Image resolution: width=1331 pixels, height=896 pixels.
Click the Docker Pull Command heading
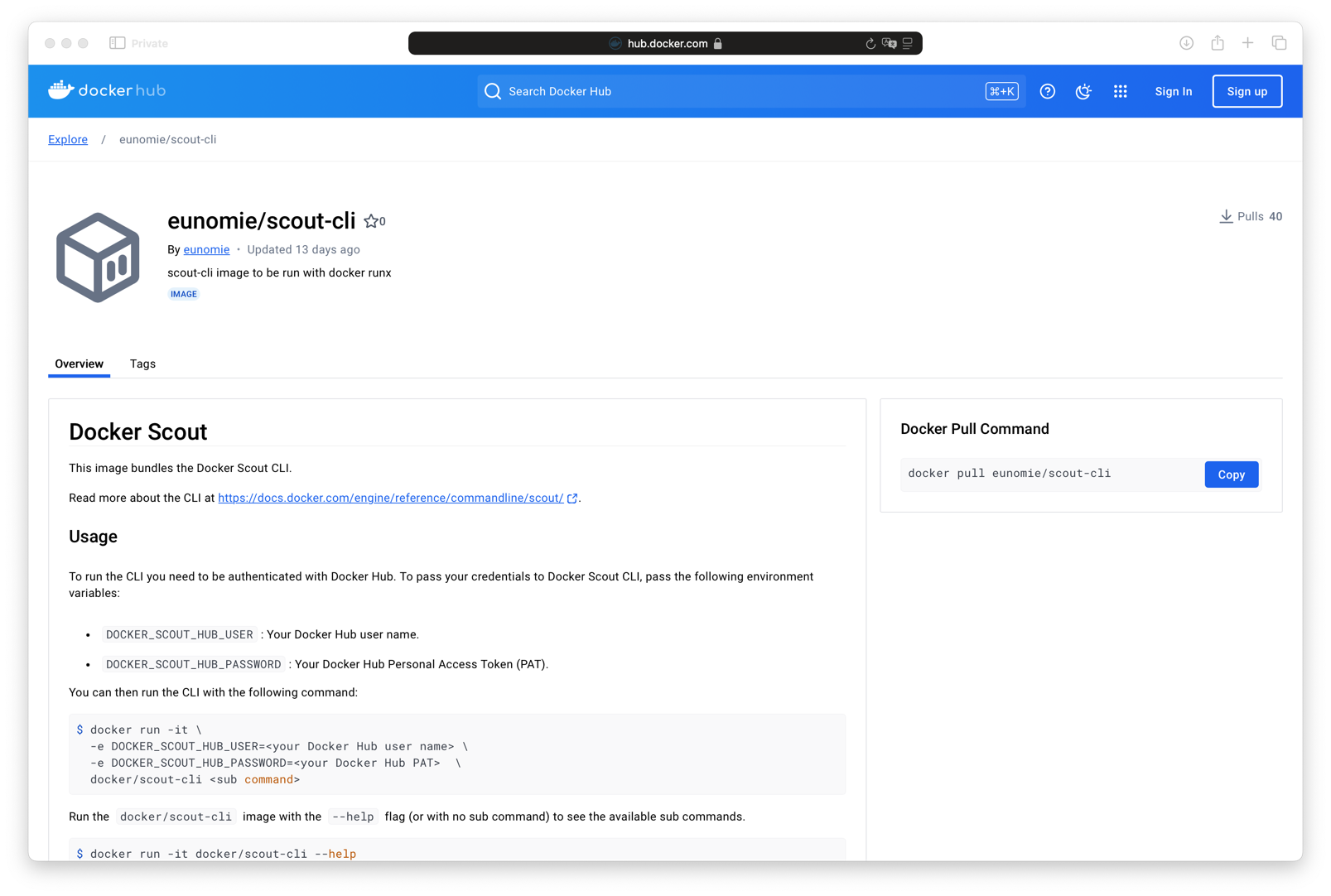975,429
